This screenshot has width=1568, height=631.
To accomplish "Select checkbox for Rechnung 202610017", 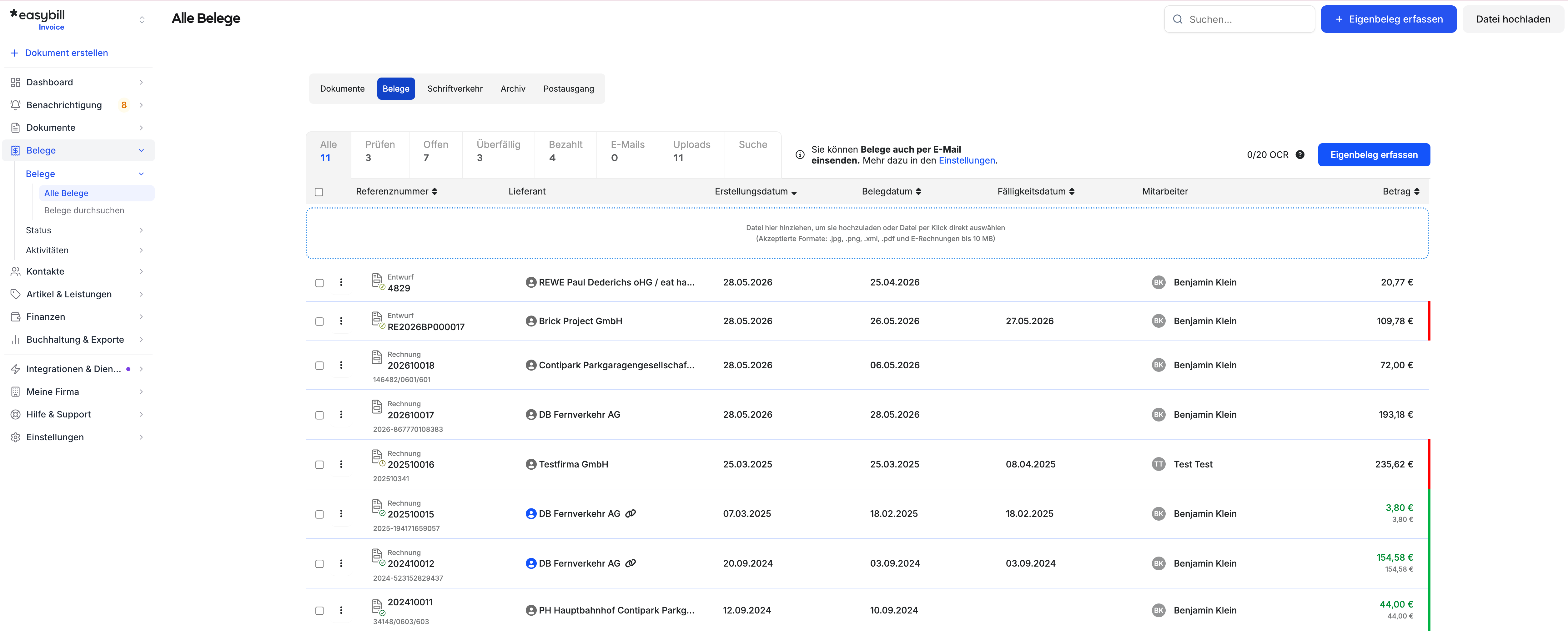I will [319, 415].
